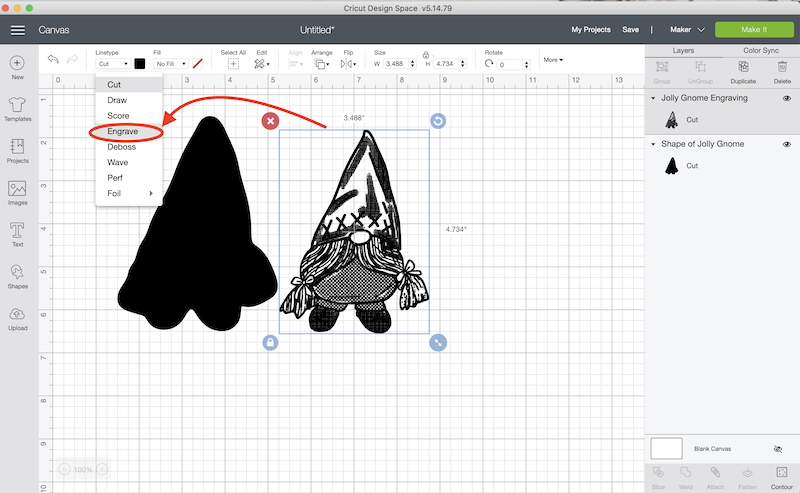The height and width of the screenshot is (493, 800).
Task: Click the Select All icon
Action: coord(233,64)
